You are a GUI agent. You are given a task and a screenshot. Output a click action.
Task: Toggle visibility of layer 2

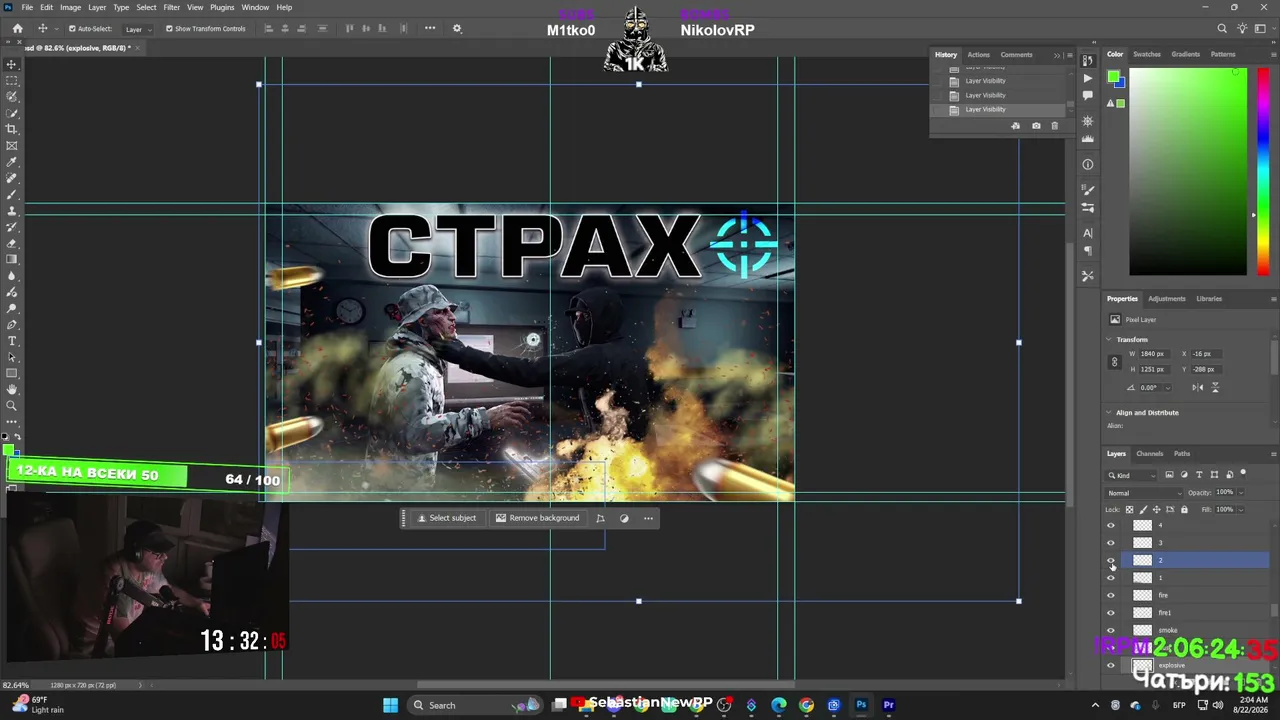click(x=1110, y=561)
